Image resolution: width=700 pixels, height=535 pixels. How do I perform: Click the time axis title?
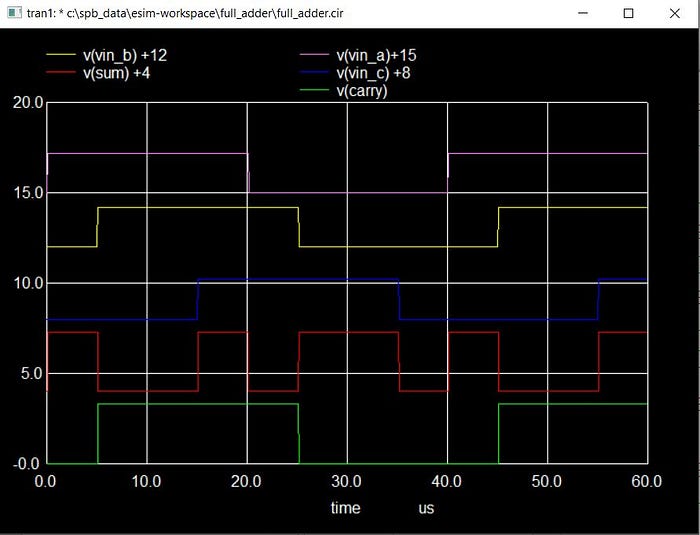(x=346, y=508)
